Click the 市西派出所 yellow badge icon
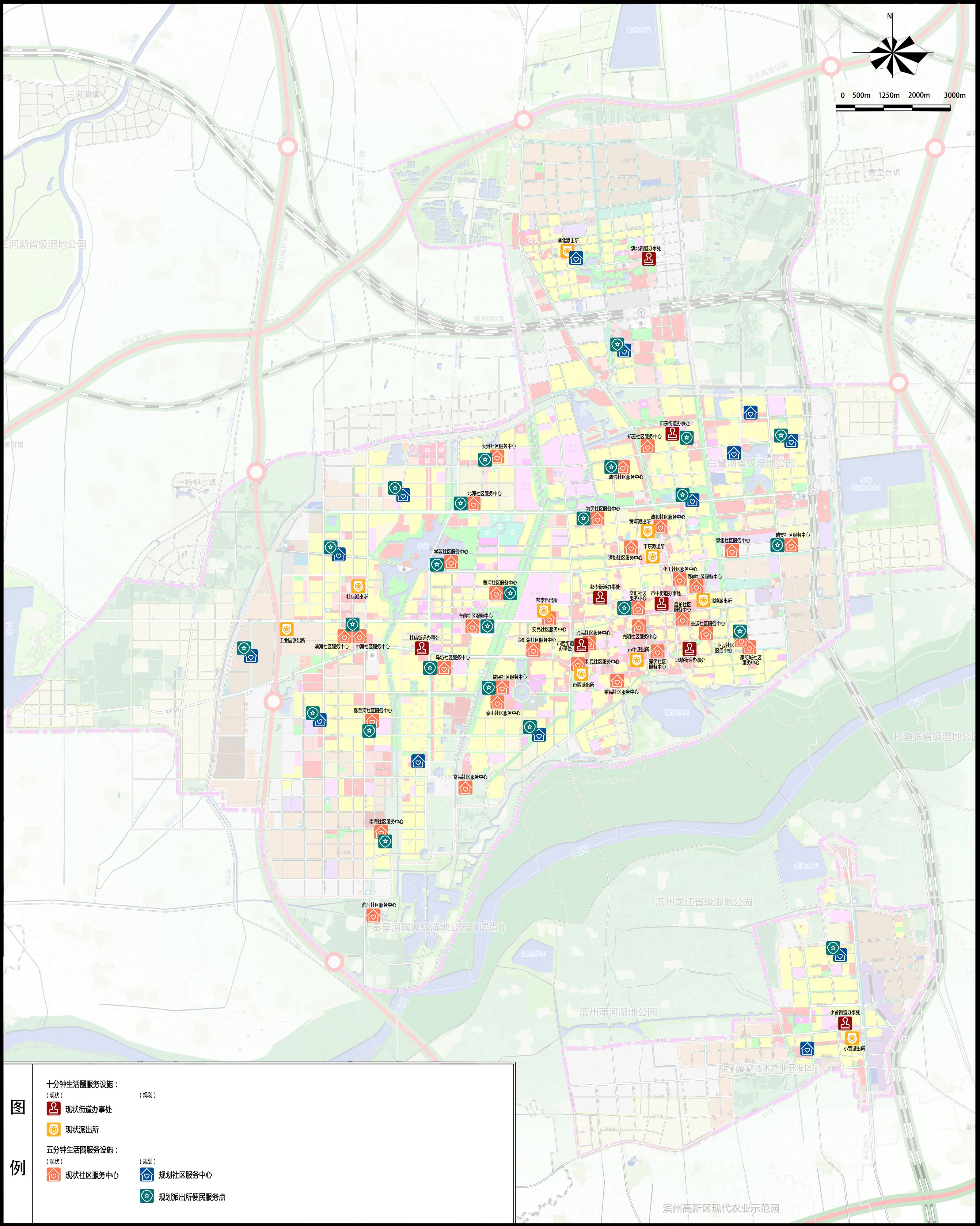The width and height of the screenshot is (980, 1226). (x=581, y=674)
